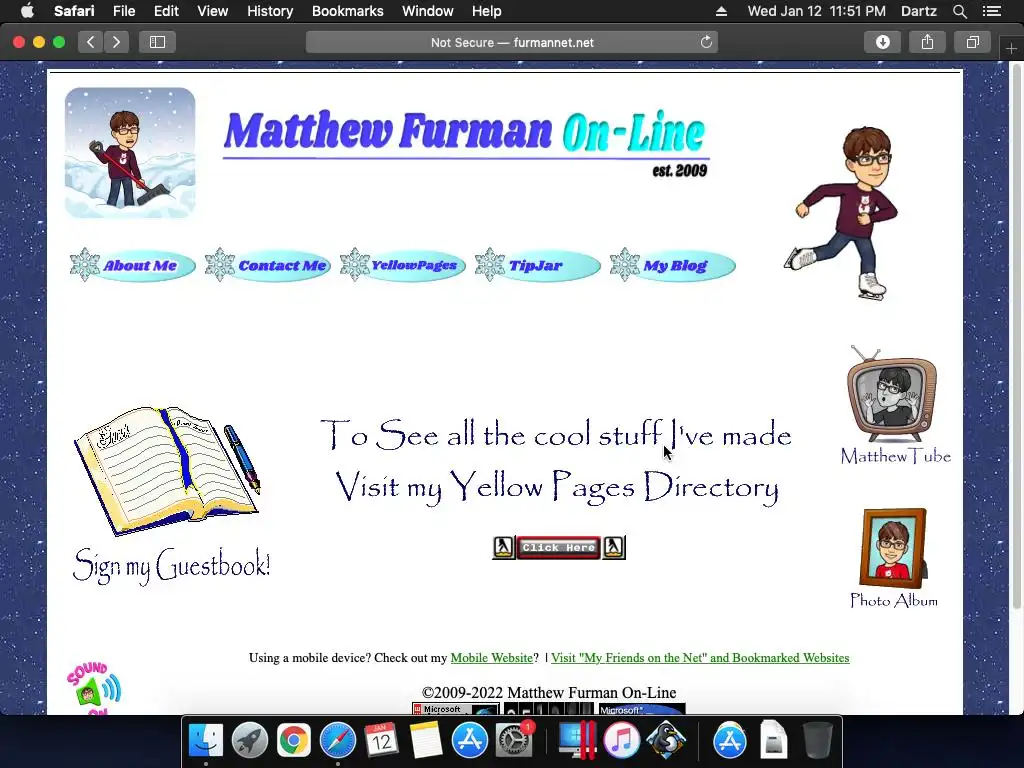Show all tabs overview button
The width and height of the screenshot is (1024, 768).
coord(972,42)
